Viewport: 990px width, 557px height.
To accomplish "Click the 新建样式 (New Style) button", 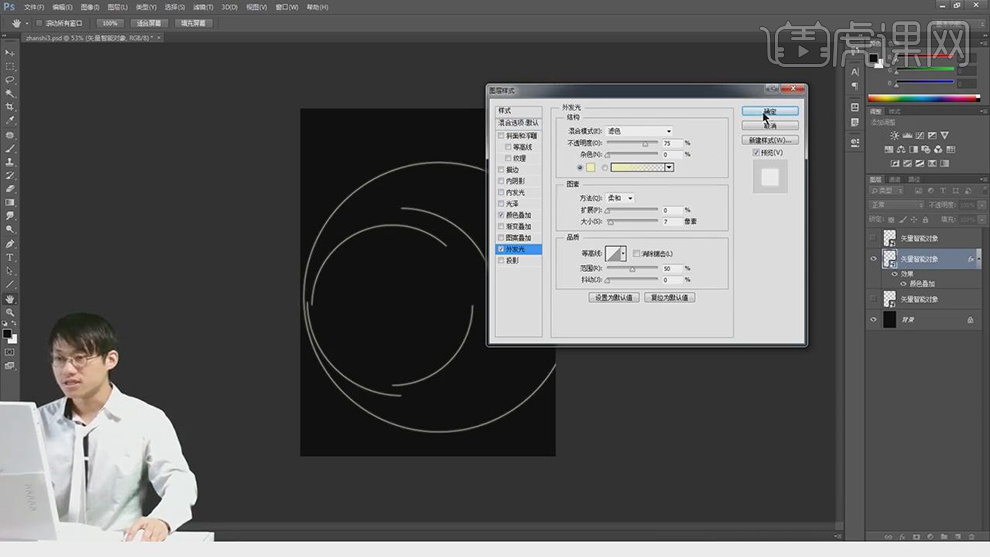I will tap(770, 140).
